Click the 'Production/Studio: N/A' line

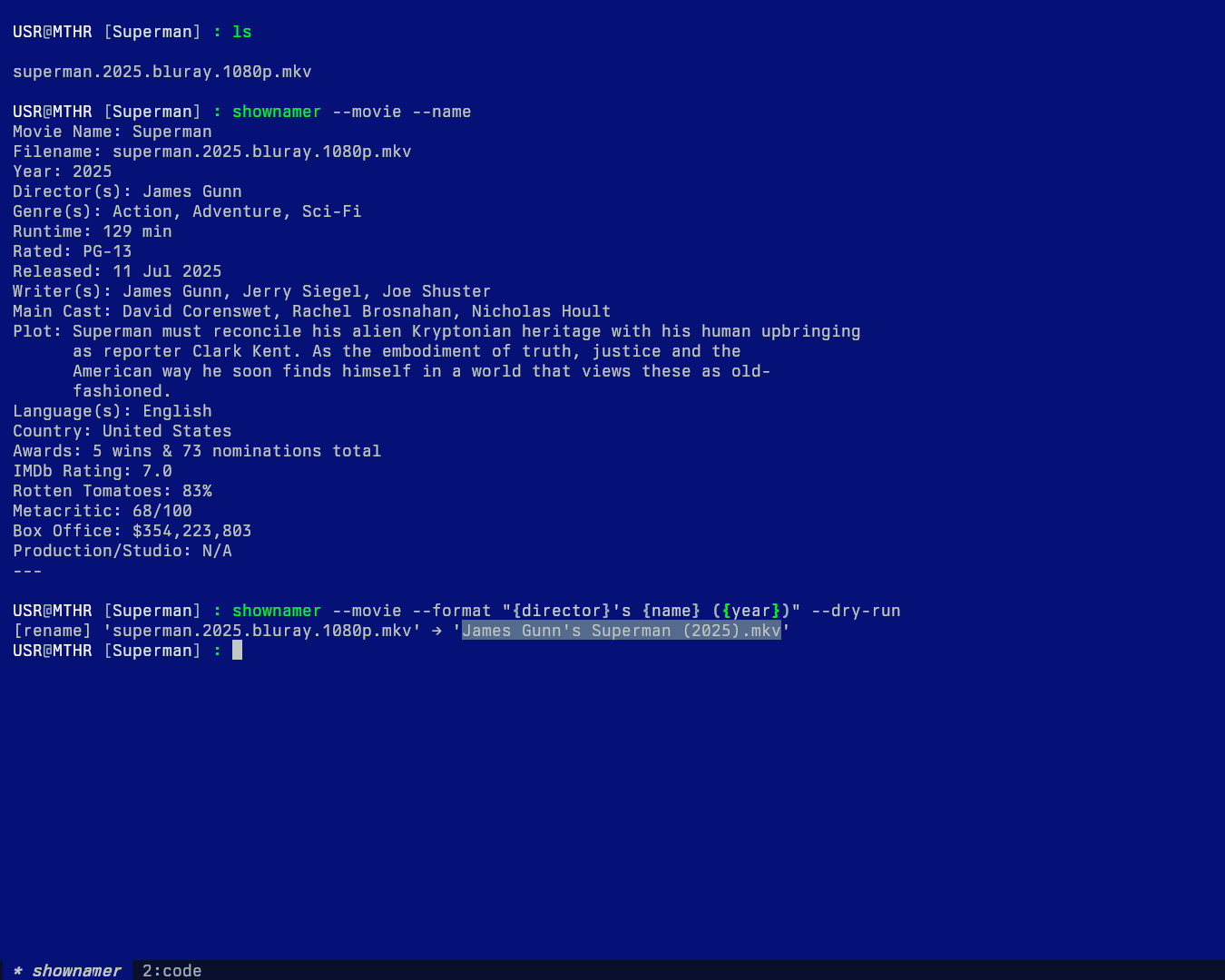pos(122,551)
